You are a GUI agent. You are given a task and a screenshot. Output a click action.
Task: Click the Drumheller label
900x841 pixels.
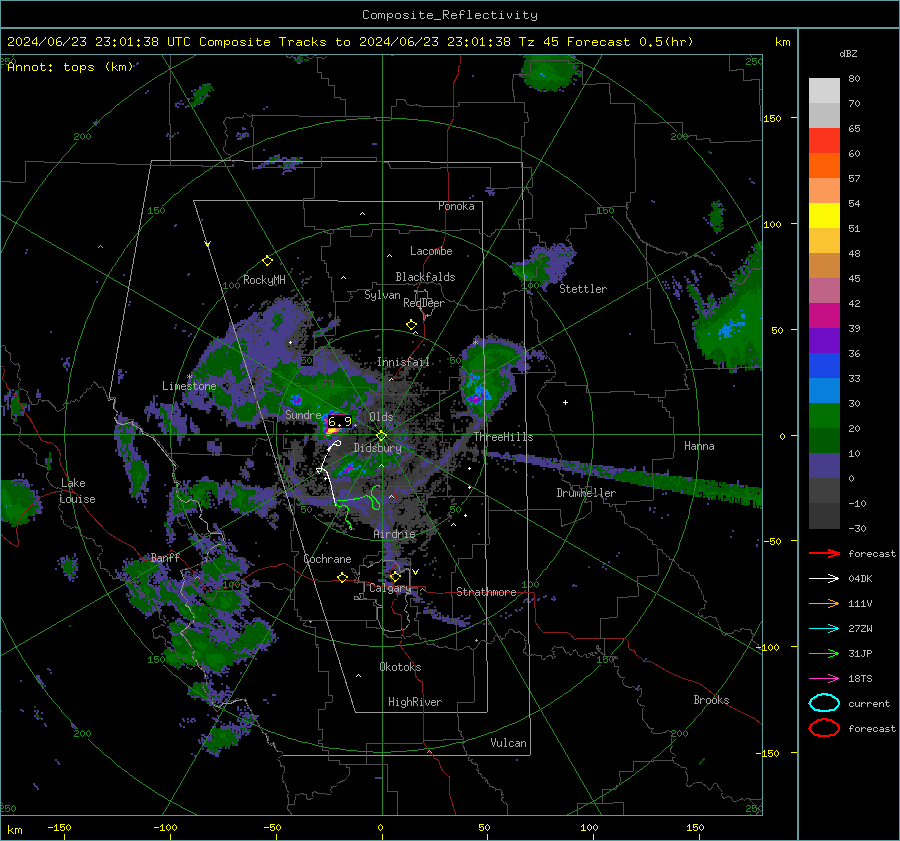(586, 493)
